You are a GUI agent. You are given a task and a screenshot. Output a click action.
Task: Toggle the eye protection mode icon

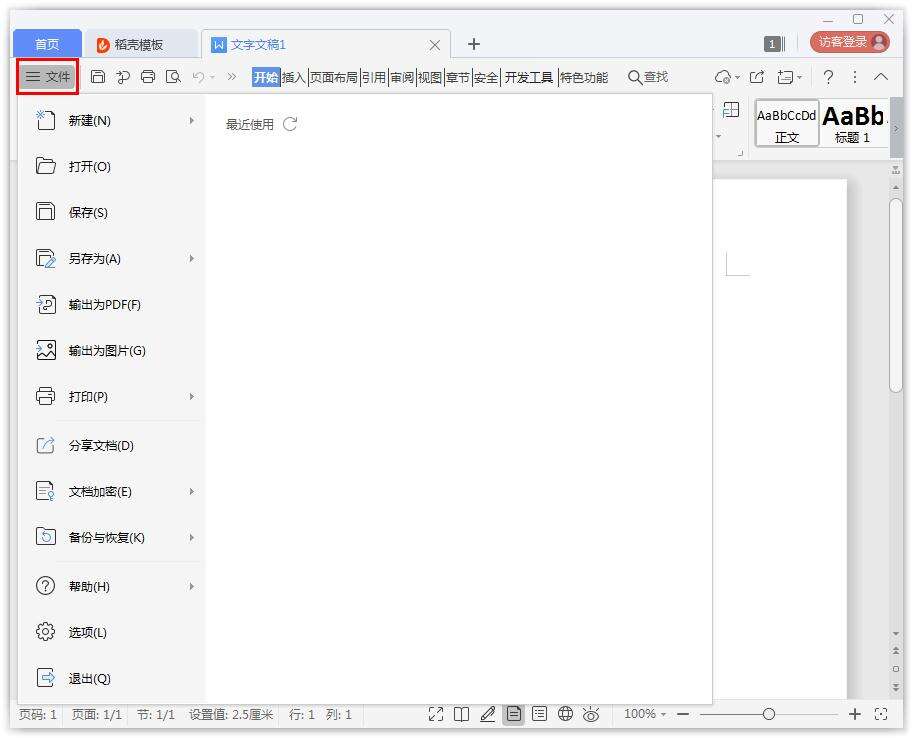click(x=591, y=714)
